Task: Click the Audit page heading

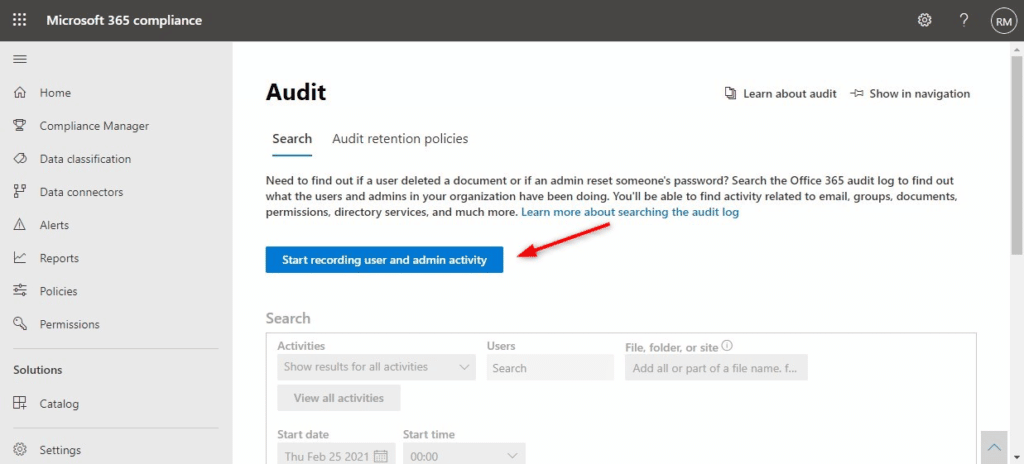Action: click(x=296, y=93)
